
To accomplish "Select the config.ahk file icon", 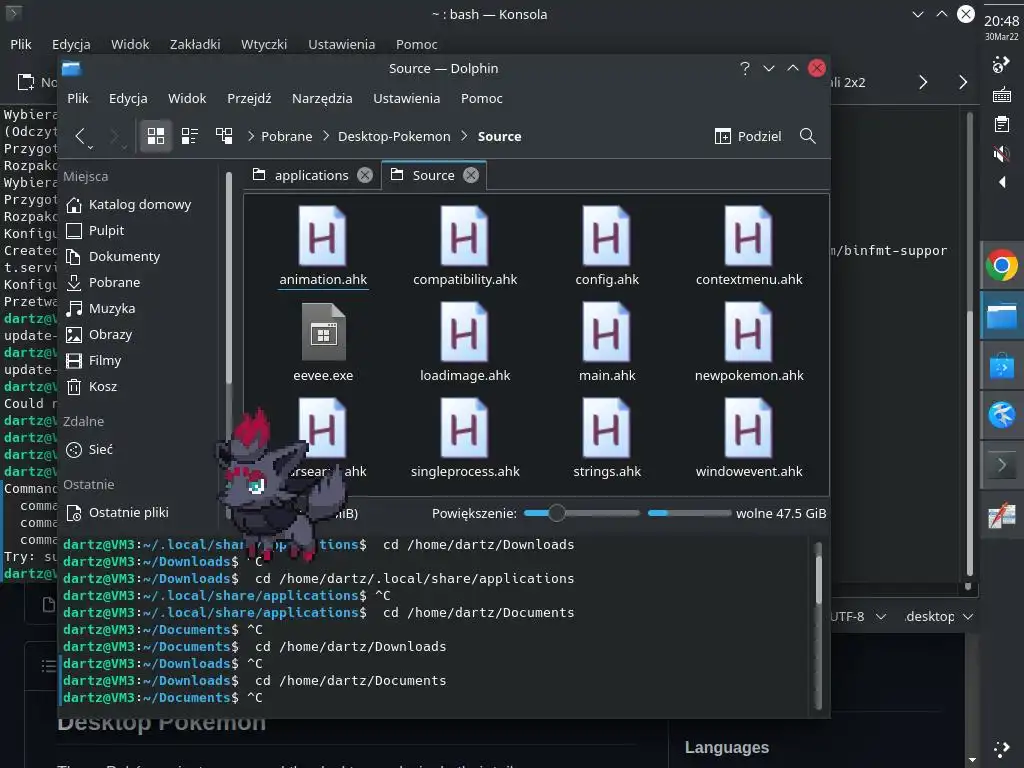I will click(607, 236).
